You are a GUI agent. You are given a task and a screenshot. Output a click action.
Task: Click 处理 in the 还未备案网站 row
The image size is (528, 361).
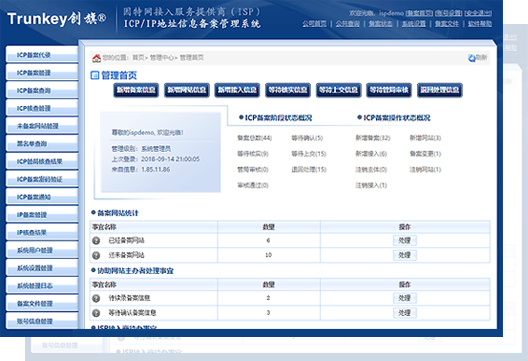click(x=405, y=255)
